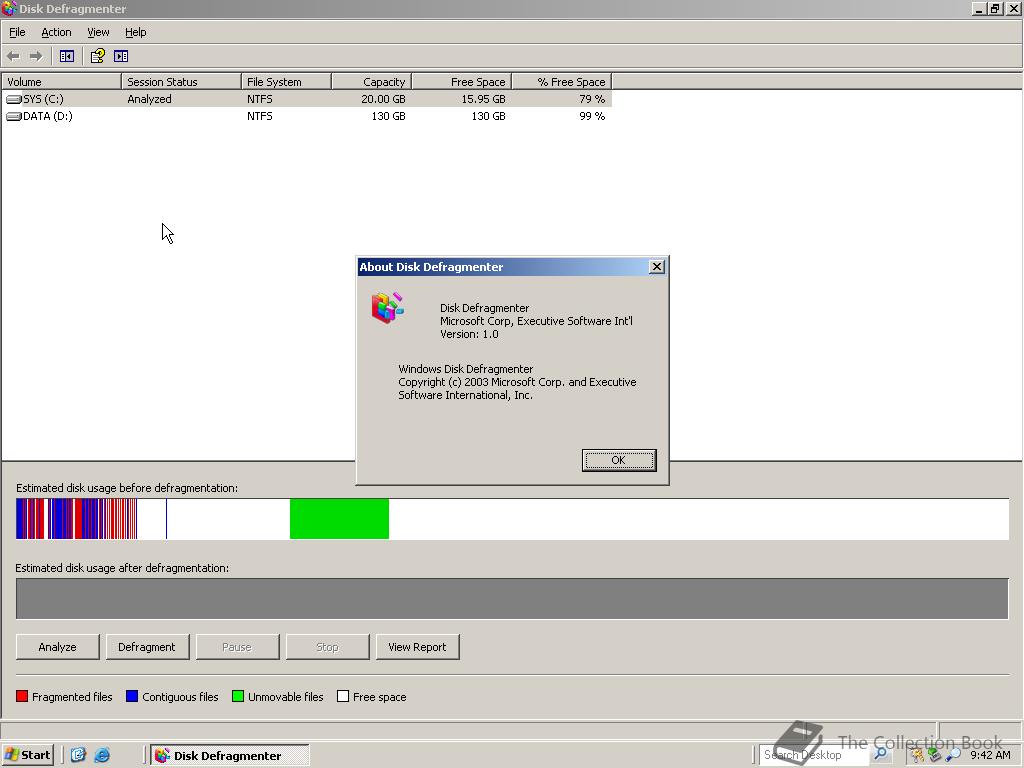The width and height of the screenshot is (1024, 768).
Task: Click the 9:42 AM system clock
Action: [x=990, y=755]
